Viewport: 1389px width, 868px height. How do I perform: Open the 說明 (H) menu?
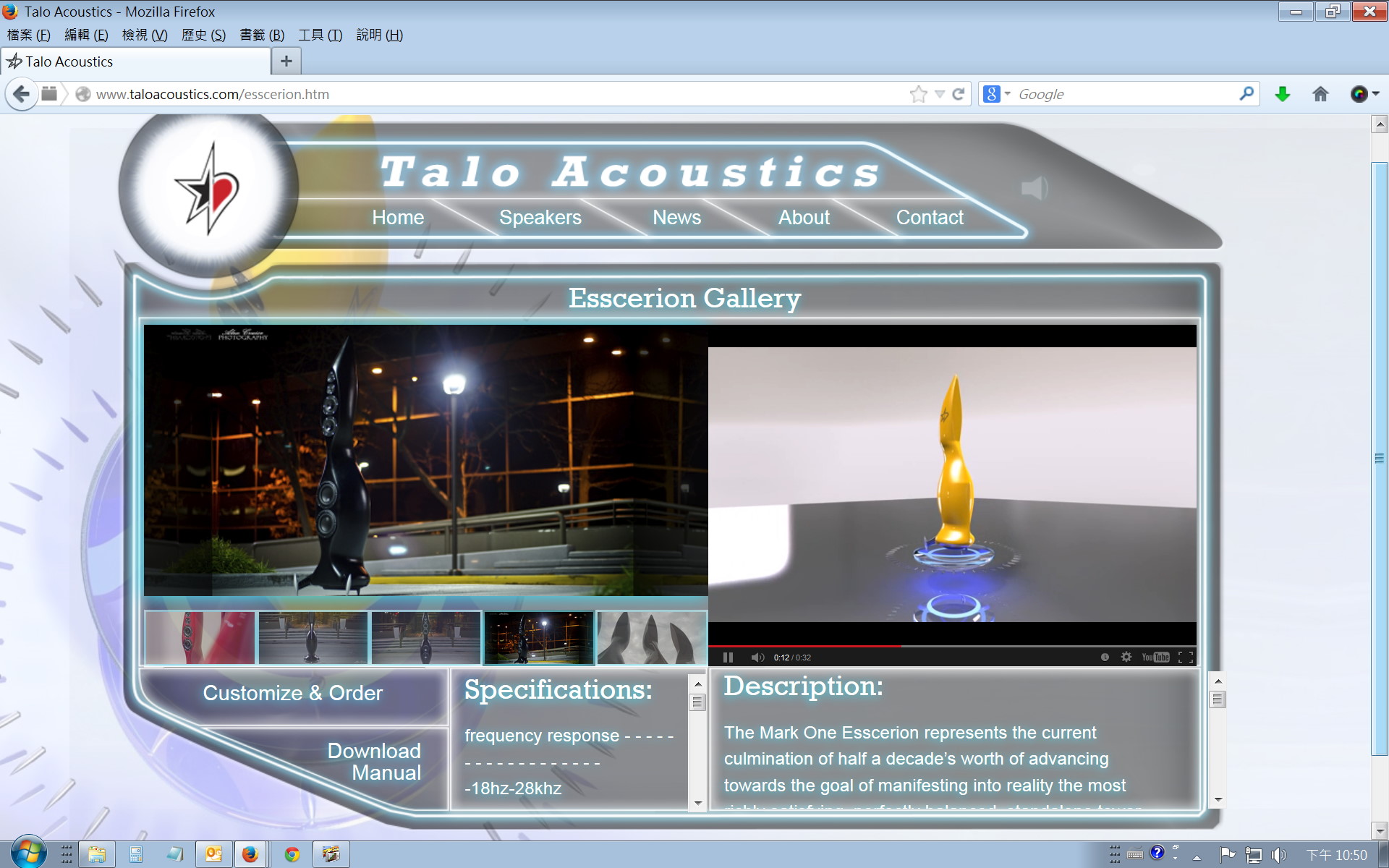coord(380,35)
